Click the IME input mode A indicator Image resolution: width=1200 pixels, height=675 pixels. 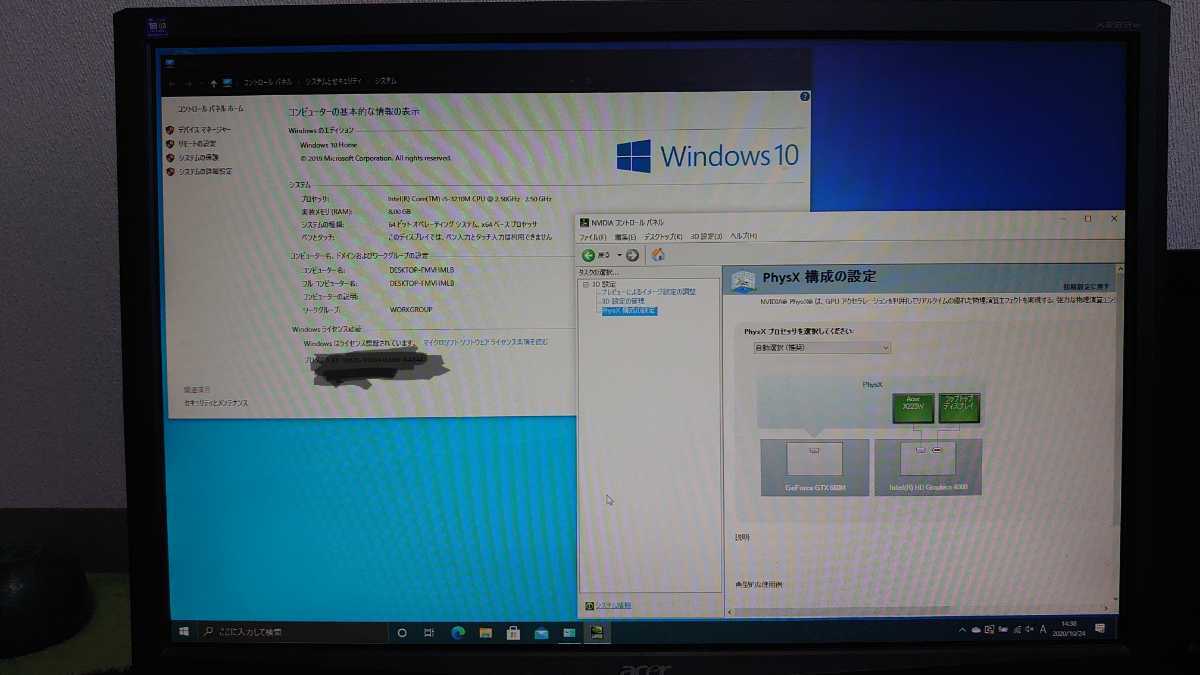coord(1043,630)
